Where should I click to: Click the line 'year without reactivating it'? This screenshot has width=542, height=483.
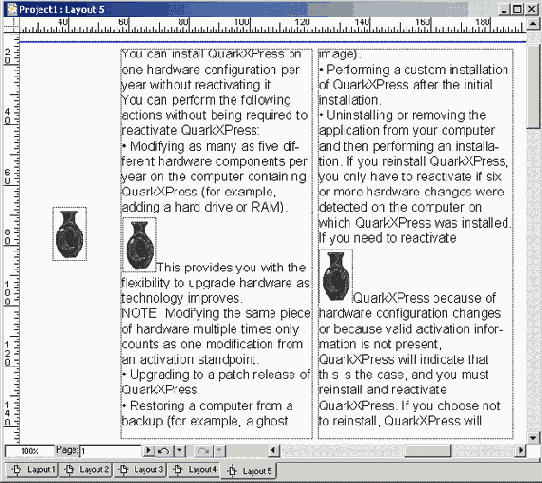coord(196,85)
